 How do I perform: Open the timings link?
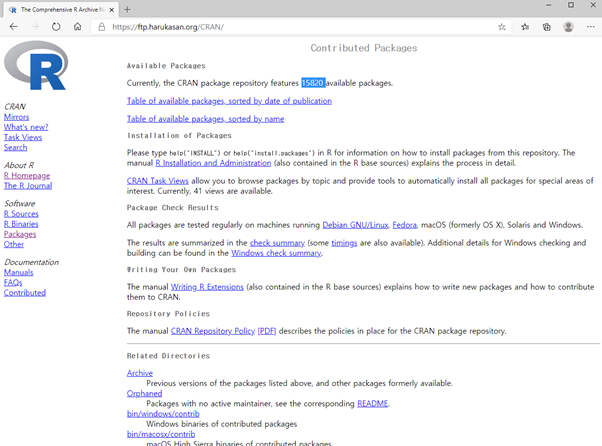click(x=344, y=243)
